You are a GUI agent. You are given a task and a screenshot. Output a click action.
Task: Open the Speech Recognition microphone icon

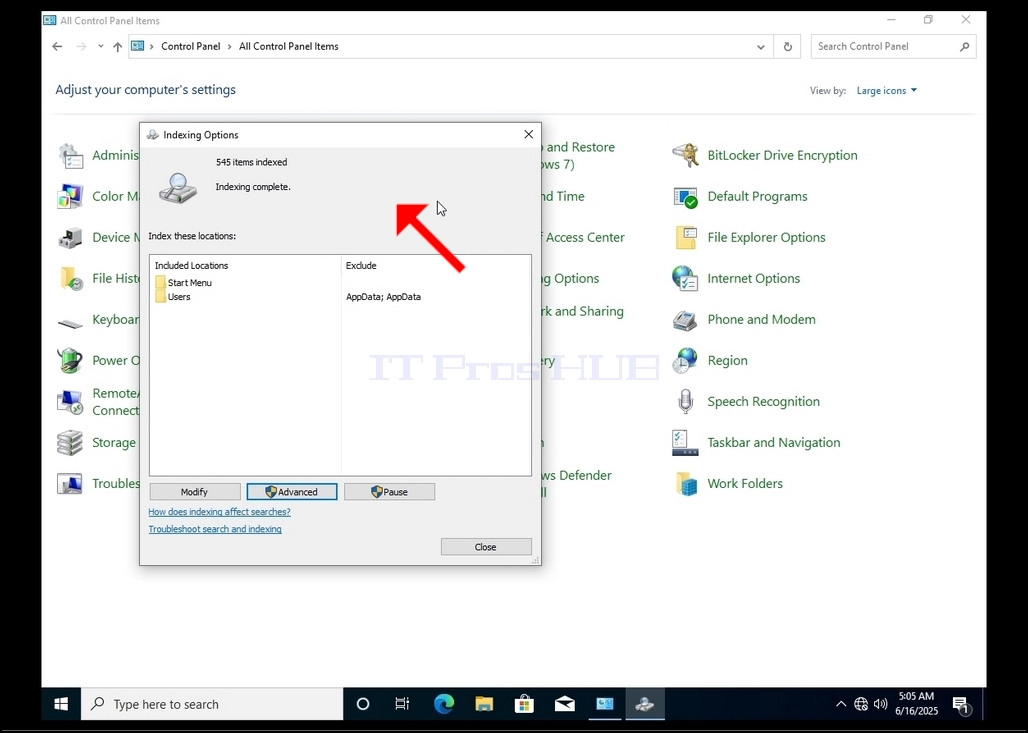[x=685, y=401]
